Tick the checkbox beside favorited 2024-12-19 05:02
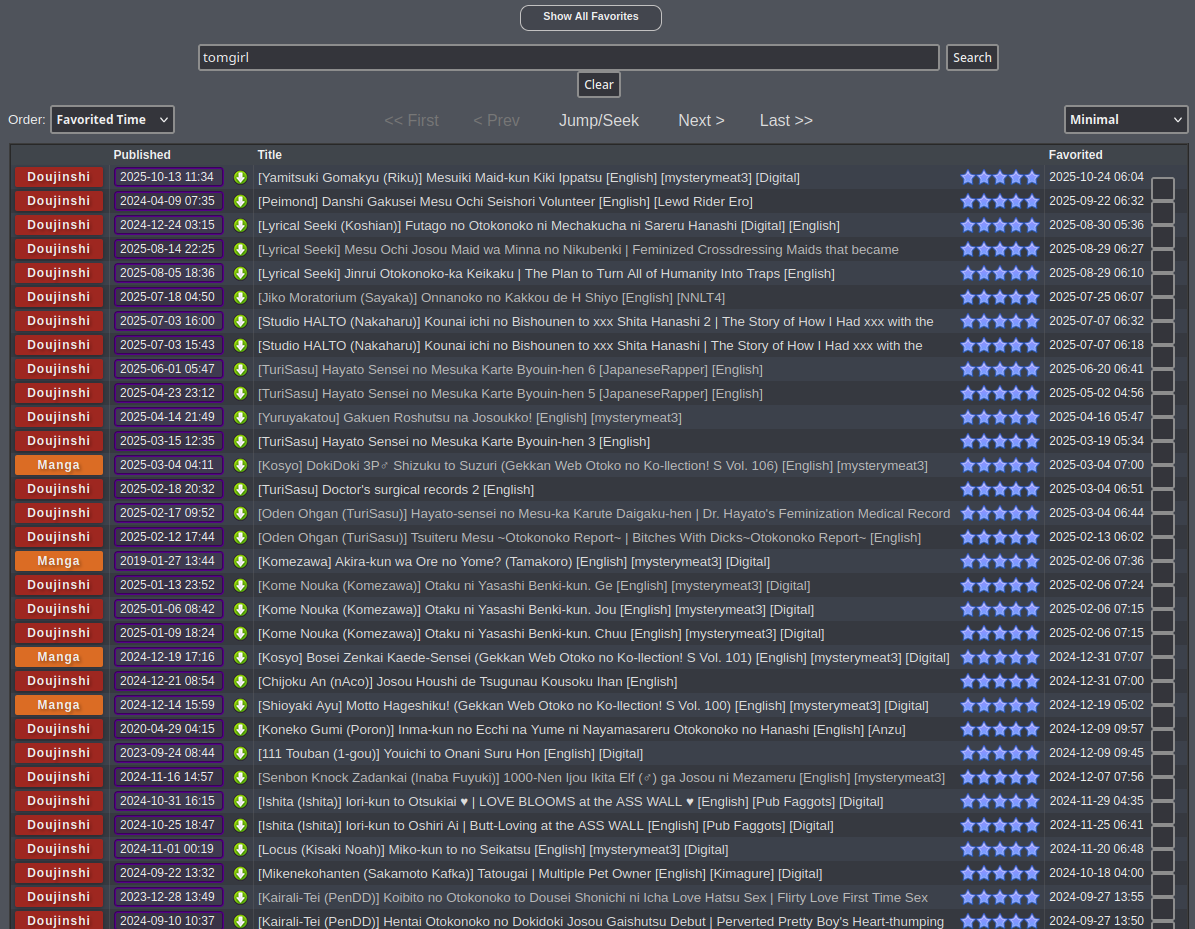Screen dimensions: 1195x929 pyautogui.click(x=1163, y=716)
